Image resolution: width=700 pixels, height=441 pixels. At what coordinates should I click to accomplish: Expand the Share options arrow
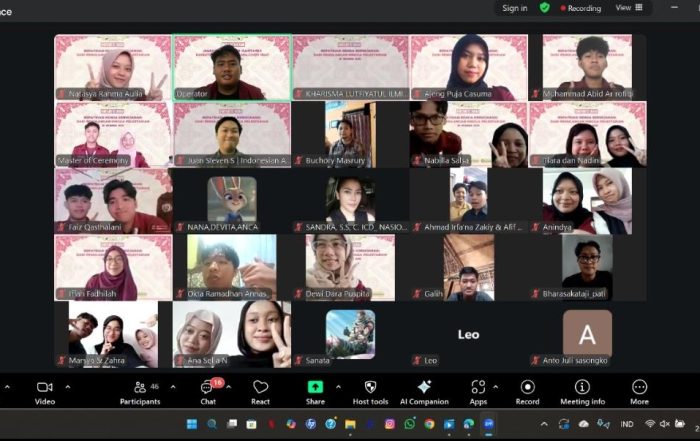(338, 386)
